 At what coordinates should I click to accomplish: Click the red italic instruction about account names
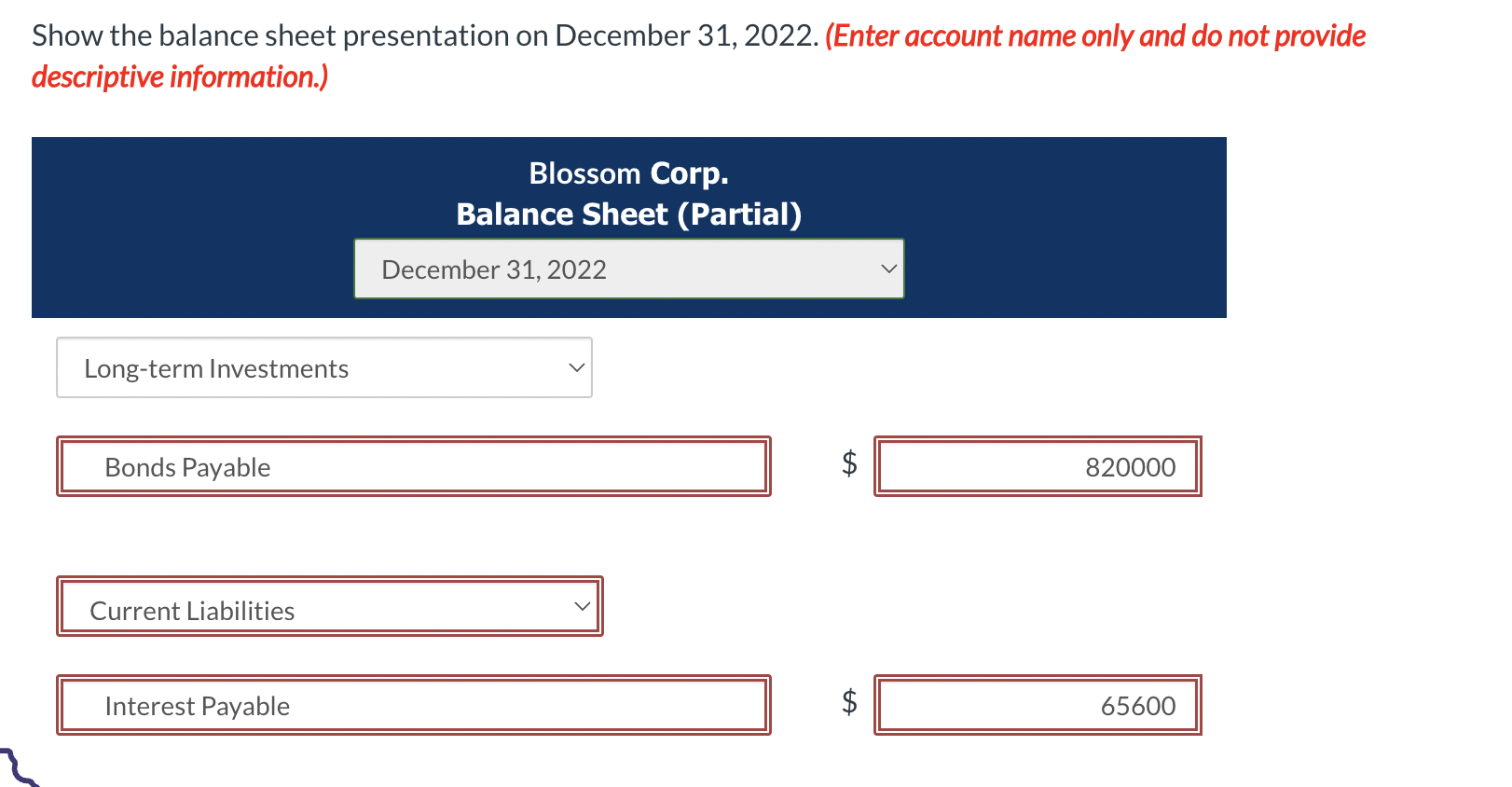(x=1095, y=36)
